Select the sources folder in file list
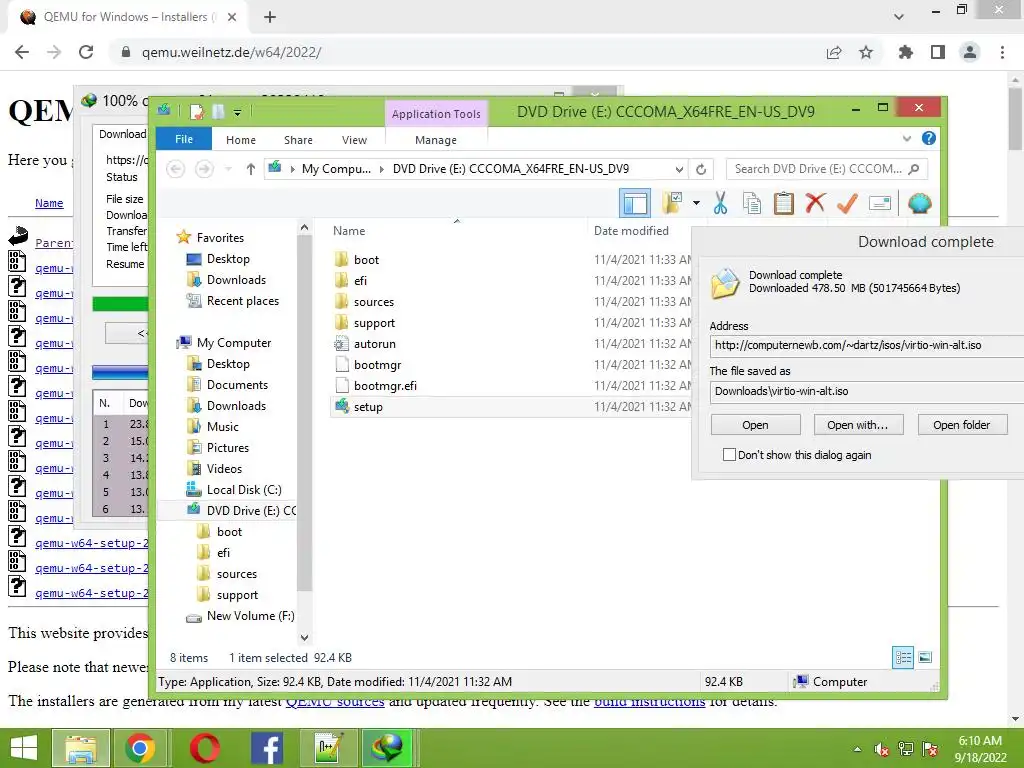Screen dimensions: 1024x768 [x=374, y=302]
